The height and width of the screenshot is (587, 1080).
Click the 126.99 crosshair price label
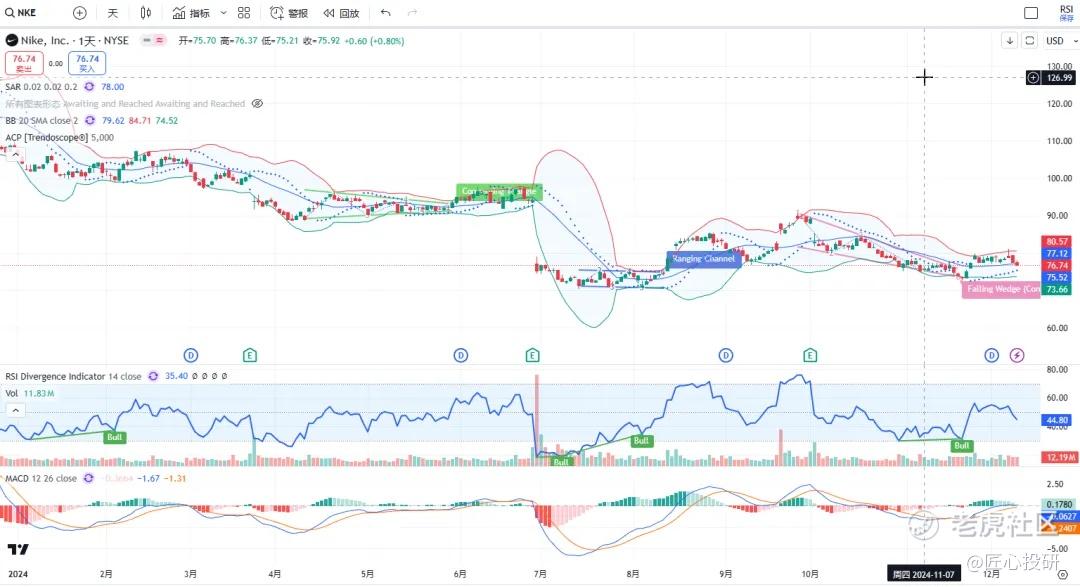(x=1059, y=78)
